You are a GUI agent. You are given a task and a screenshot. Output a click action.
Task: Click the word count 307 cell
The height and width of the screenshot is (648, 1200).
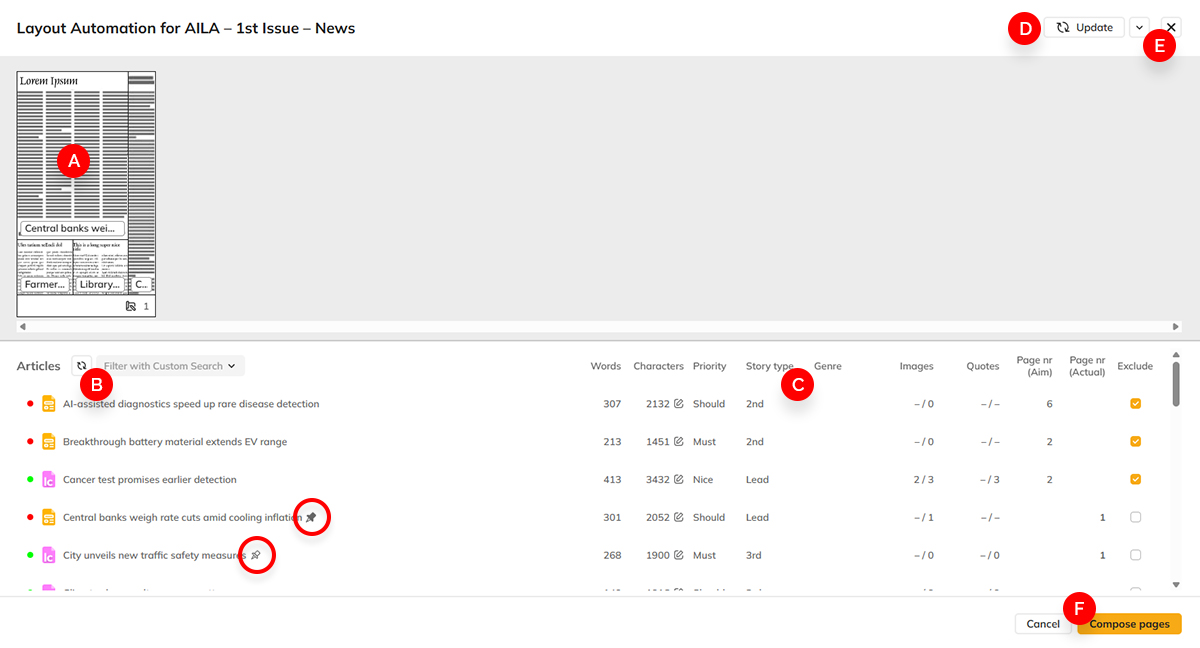click(x=612, y=404)
